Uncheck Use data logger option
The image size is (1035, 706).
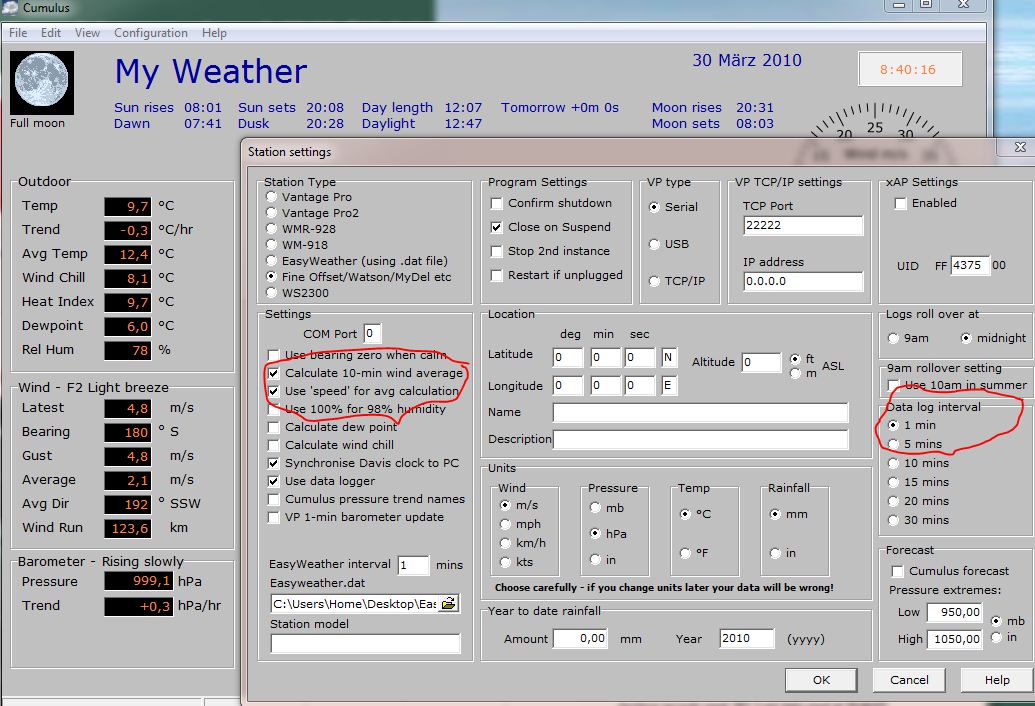click(274, 481)
